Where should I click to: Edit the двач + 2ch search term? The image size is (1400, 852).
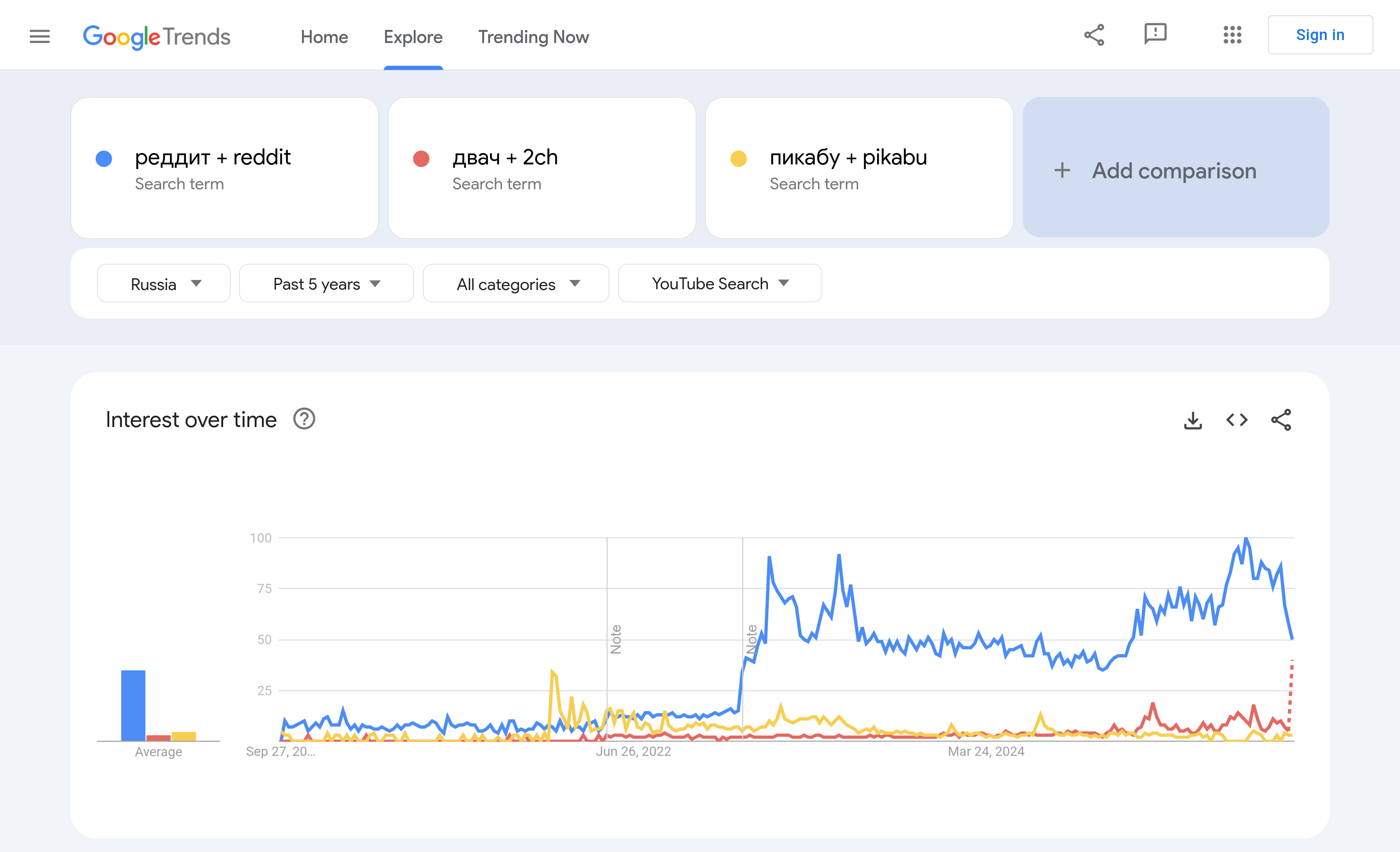tap(504, 157)
